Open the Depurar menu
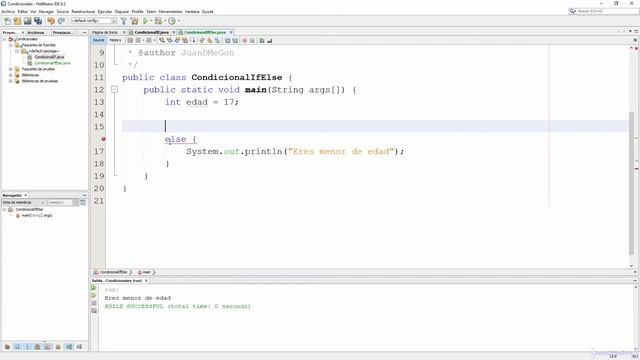 (x=122, y=11)
